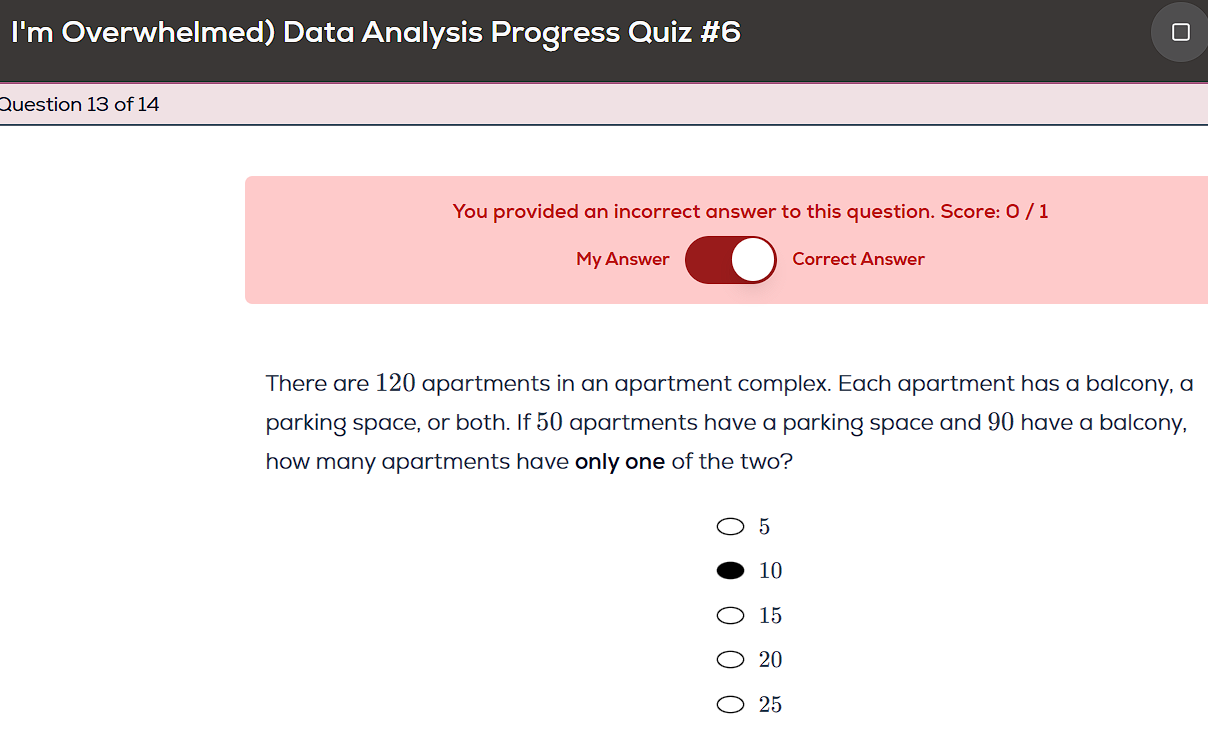This screenshot has width=1208, height=743.
Task: Click the number 120 in the question
Action: tap(395, 384)
